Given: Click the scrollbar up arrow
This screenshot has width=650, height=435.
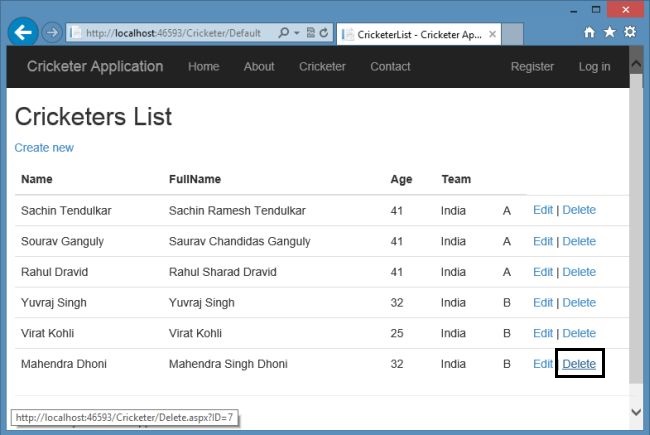Looking at the screenshot, I should pyautogui.click(x=636, y=64).
